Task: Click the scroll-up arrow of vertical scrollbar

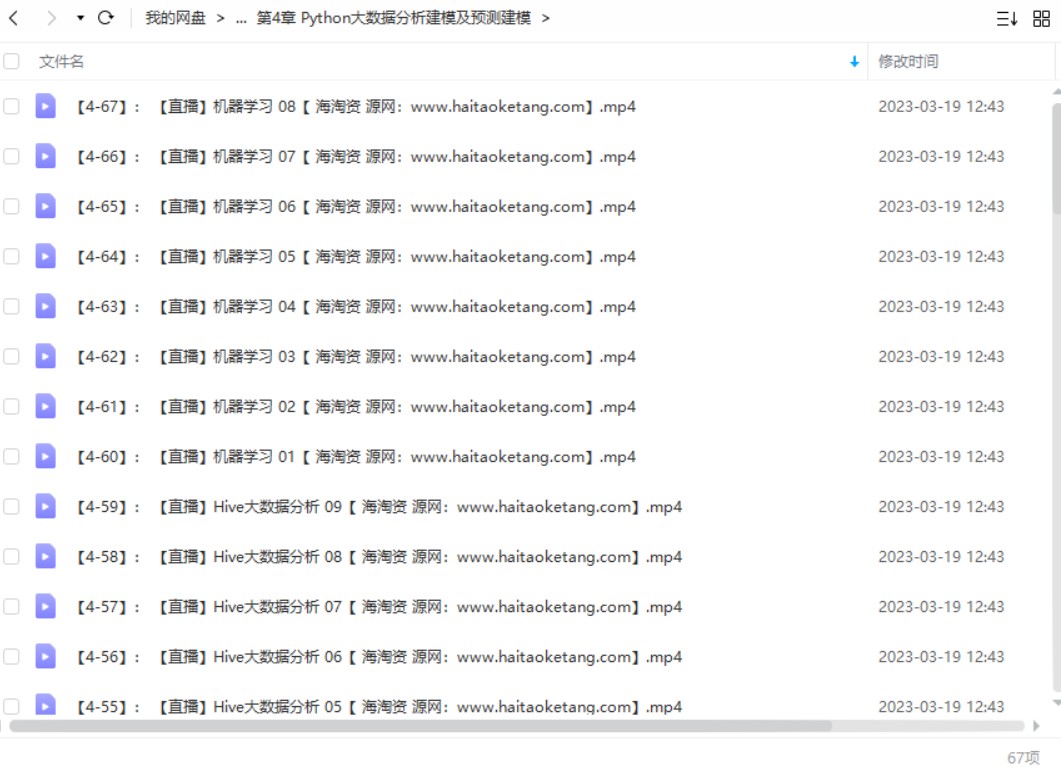Action: (1056, 91)
